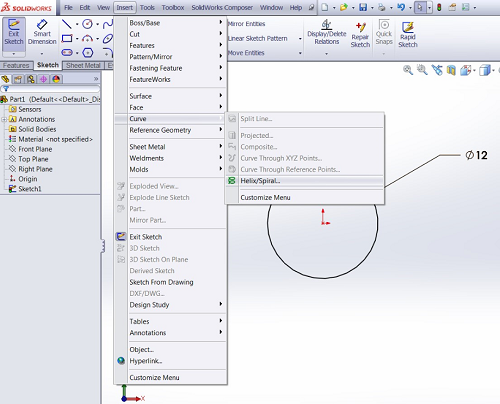Click the feature tree filter field

click(50, 89)
